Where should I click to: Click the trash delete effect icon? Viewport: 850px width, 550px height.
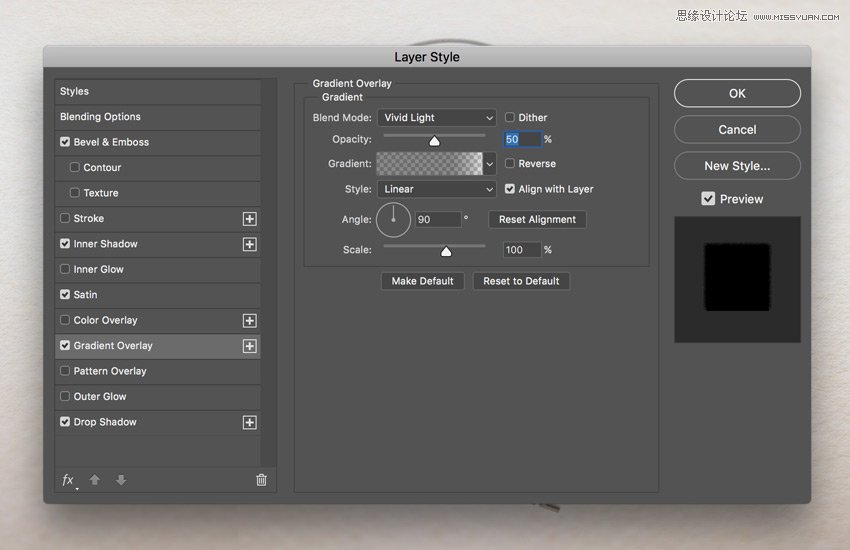click(261, 480)
